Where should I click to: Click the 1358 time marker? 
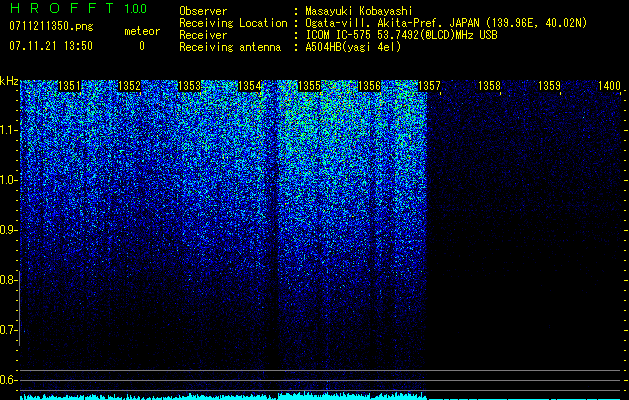point(489,86)
